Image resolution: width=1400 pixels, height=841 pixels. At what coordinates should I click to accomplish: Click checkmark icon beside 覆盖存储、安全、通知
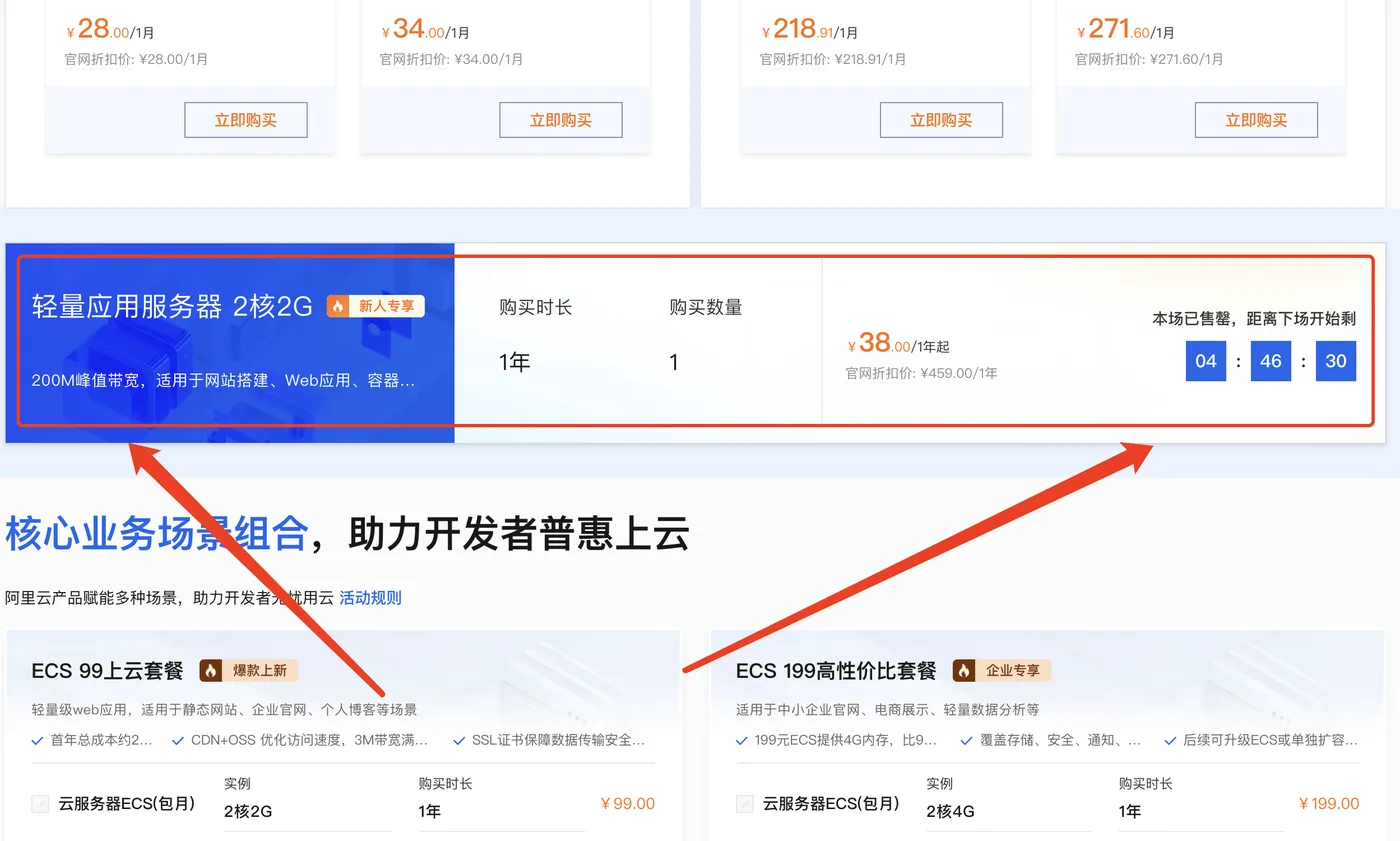pyautogui.click(x=966, y=741)
